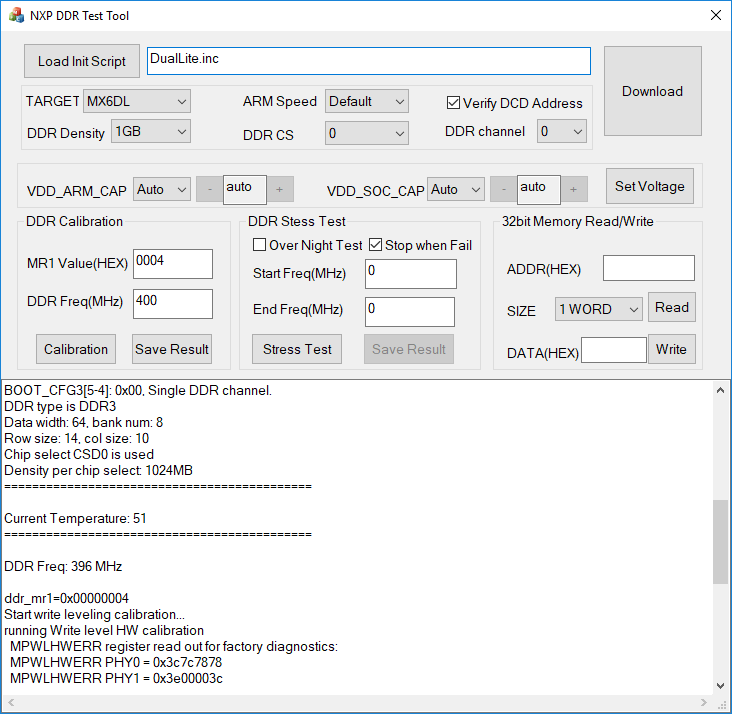The width and height of the screenshot is (732, 714).
Task: Click the Download button
Action: pos(653,91)
